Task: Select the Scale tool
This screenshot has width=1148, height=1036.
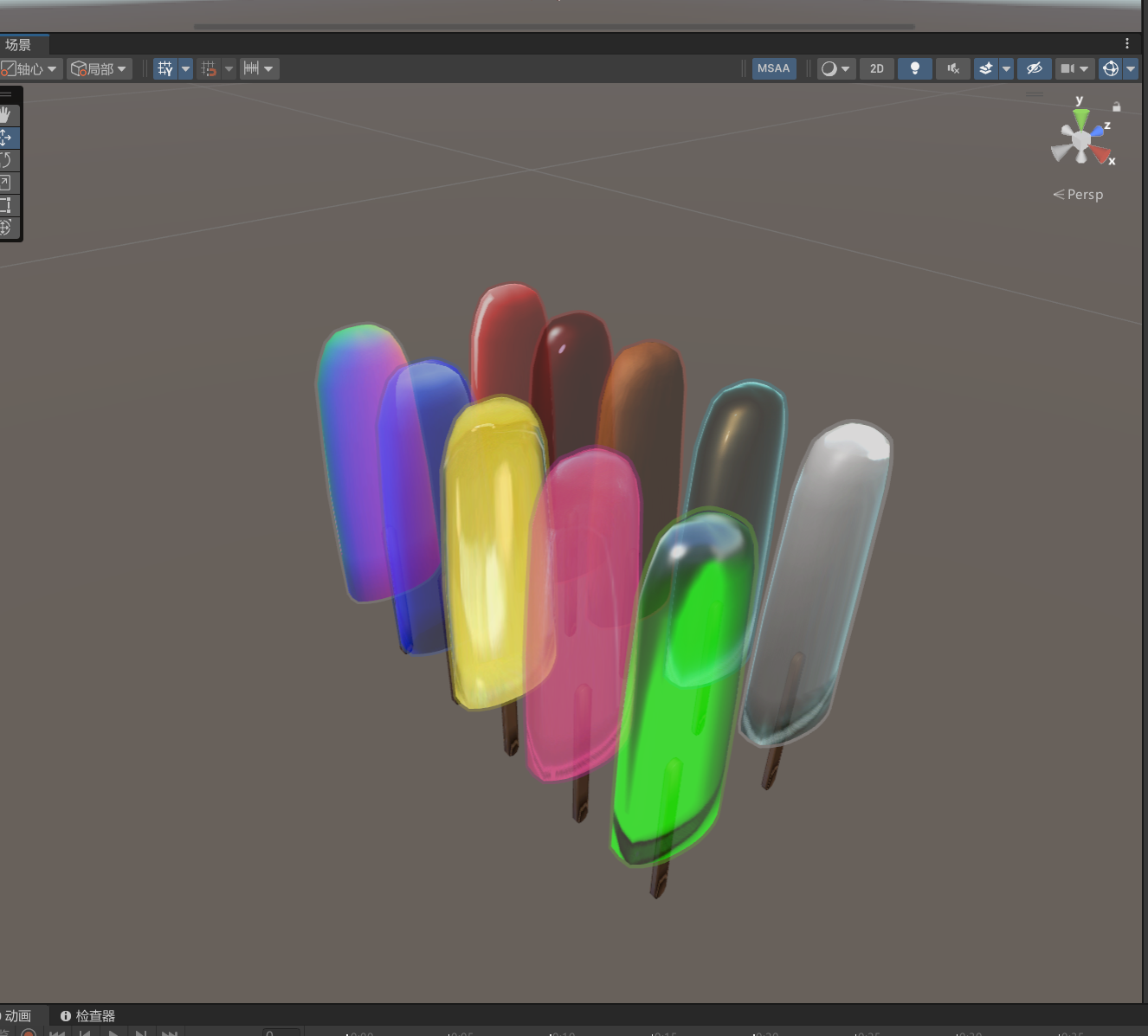Action: tap(7, 183)
